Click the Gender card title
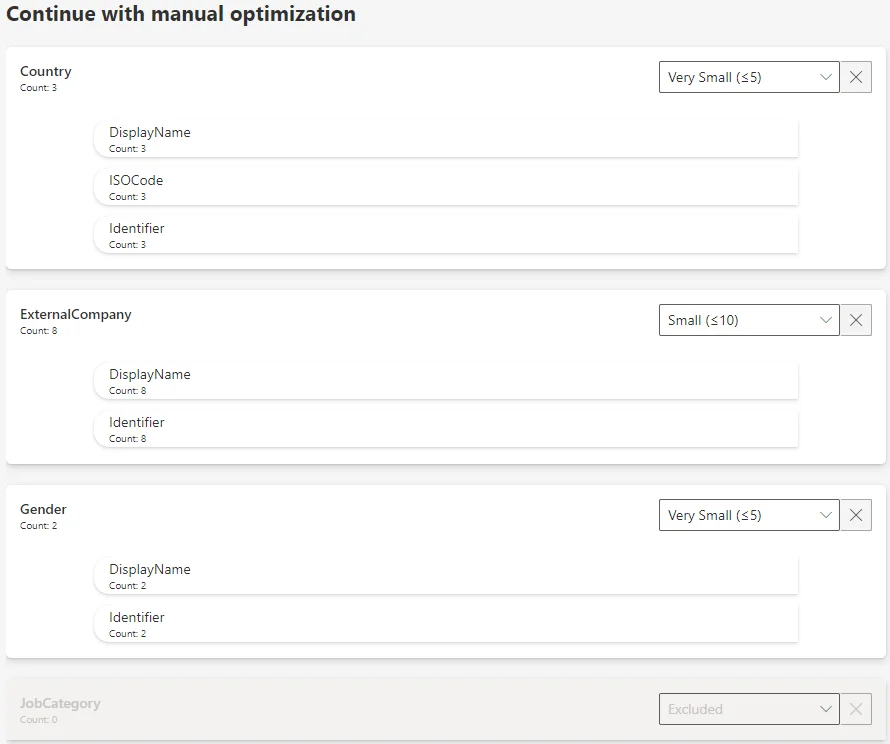890x744 pixels. click(43, 509)
